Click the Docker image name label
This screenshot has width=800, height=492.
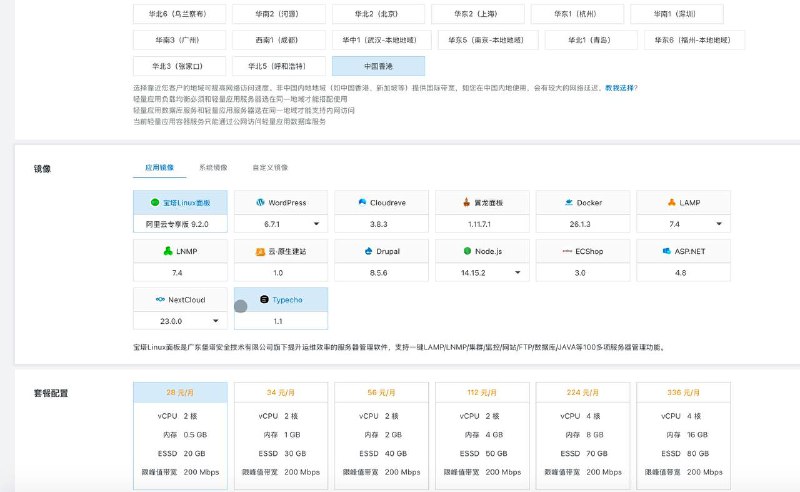(589, 203)
